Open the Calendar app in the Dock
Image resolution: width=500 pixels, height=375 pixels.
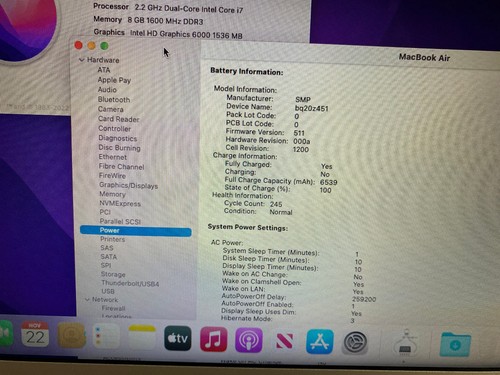(x=35, y=335)
